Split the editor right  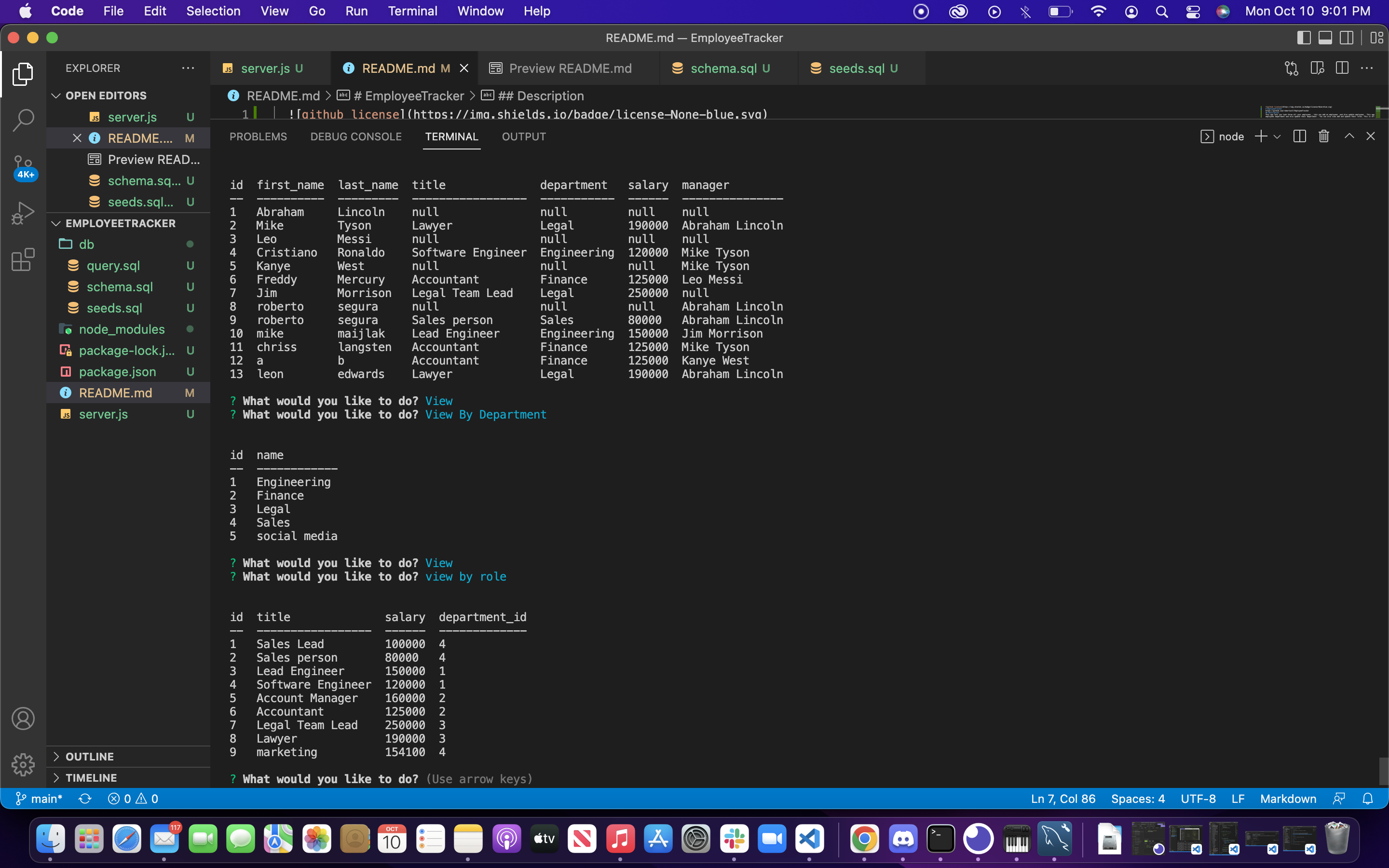coord(1342,68)
